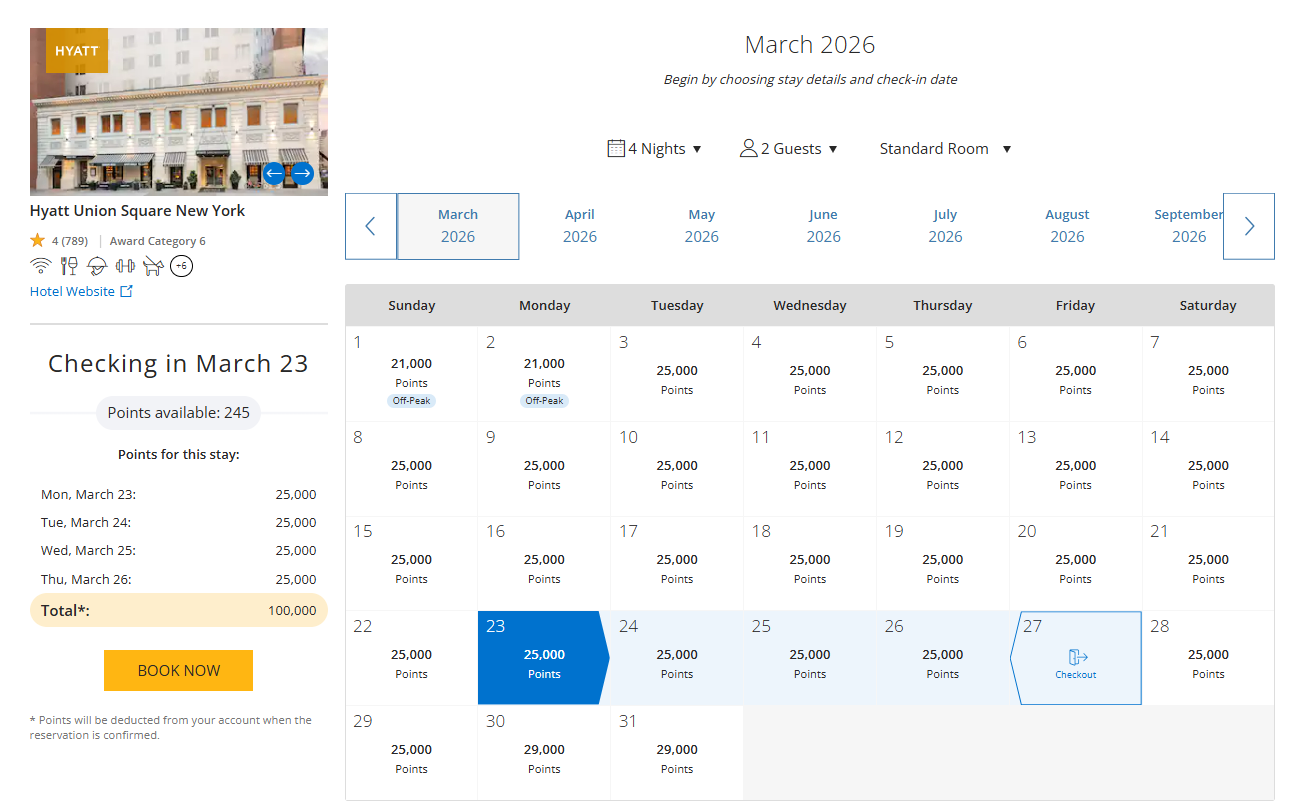Click the BOOK NOW button
The height and width of the screenshot is (812, 1303).
point(178,670)
